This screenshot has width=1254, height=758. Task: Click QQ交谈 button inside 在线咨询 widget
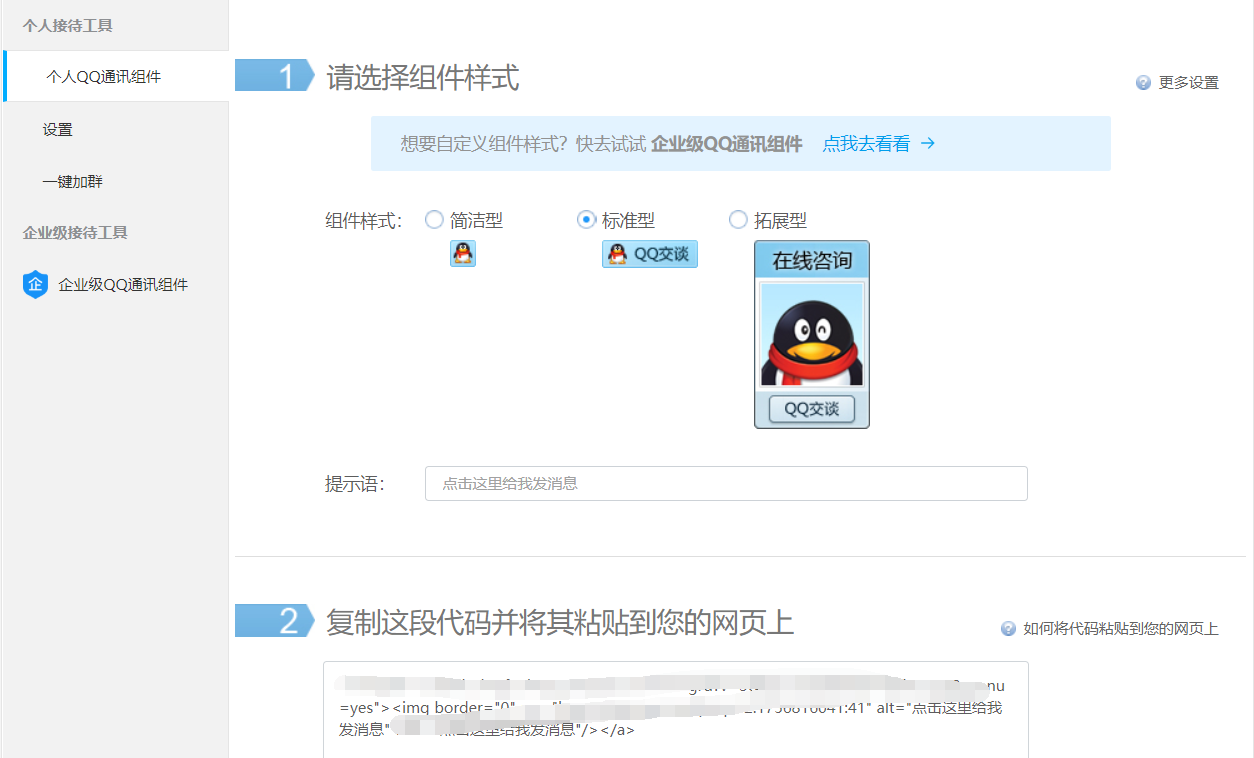point(812,409)
